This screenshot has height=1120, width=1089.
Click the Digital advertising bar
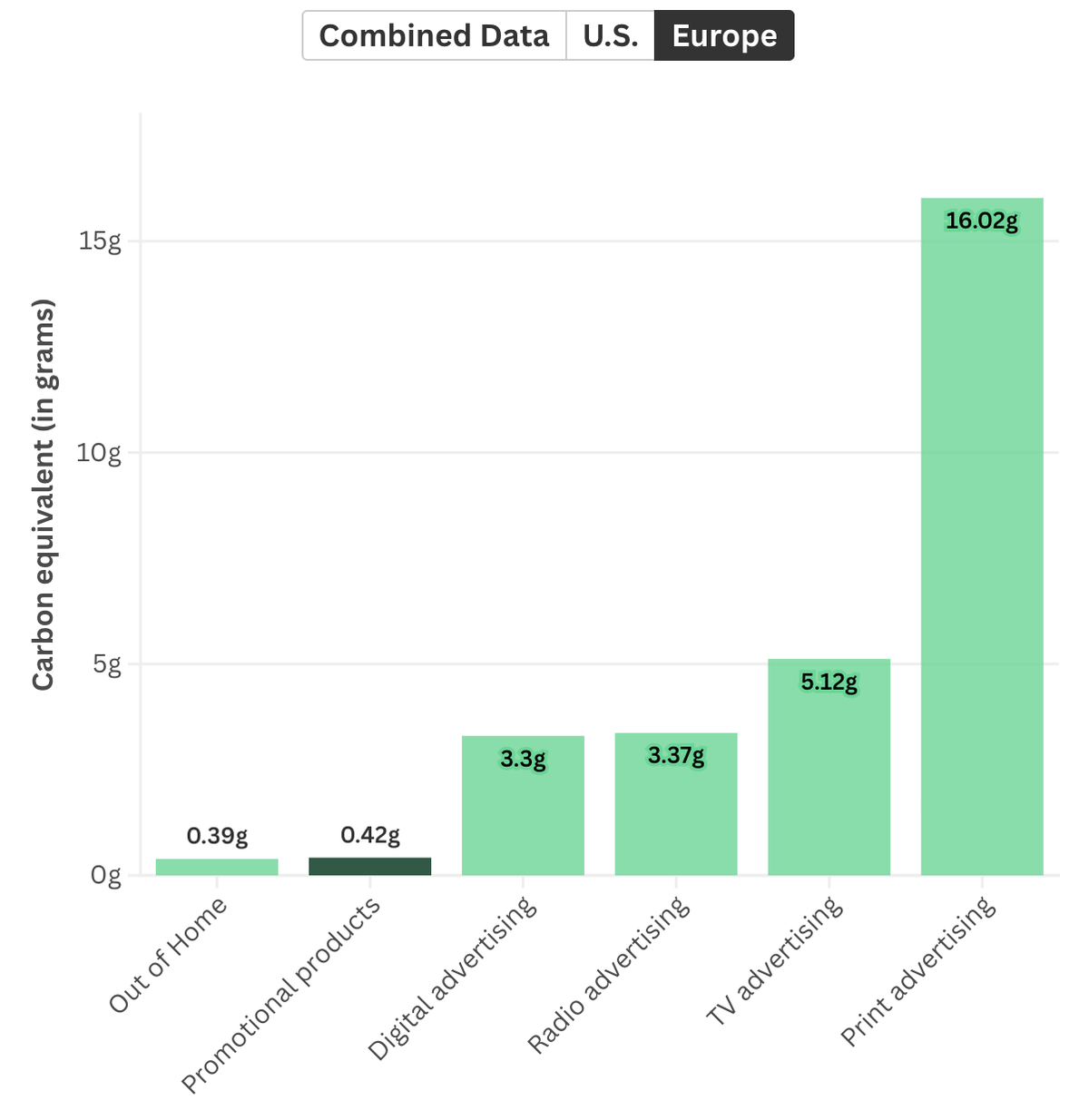[x=523, y=805]
